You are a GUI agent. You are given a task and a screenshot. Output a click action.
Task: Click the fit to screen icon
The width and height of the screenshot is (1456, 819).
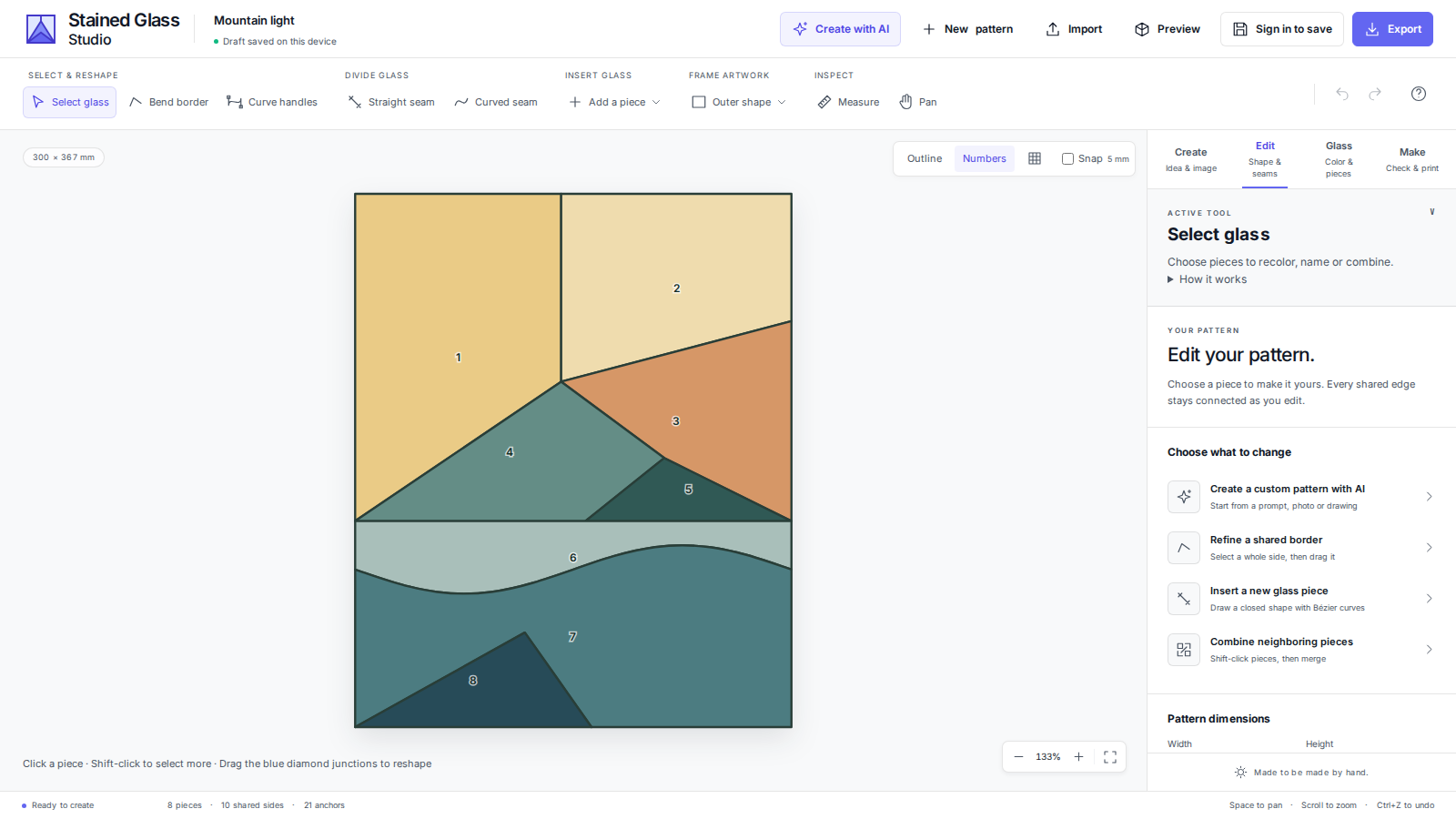tap(1110, 757)
